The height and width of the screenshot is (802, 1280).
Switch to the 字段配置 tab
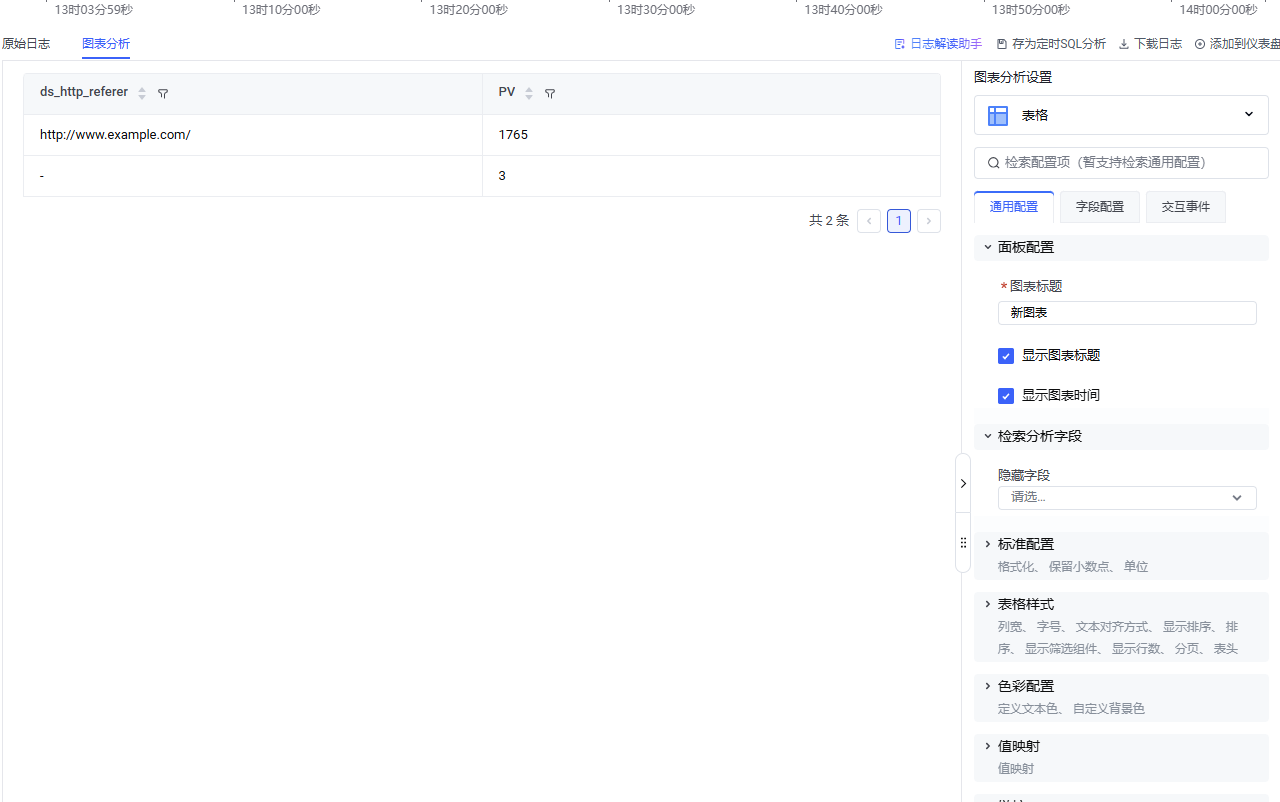[x=1099, y=207]
